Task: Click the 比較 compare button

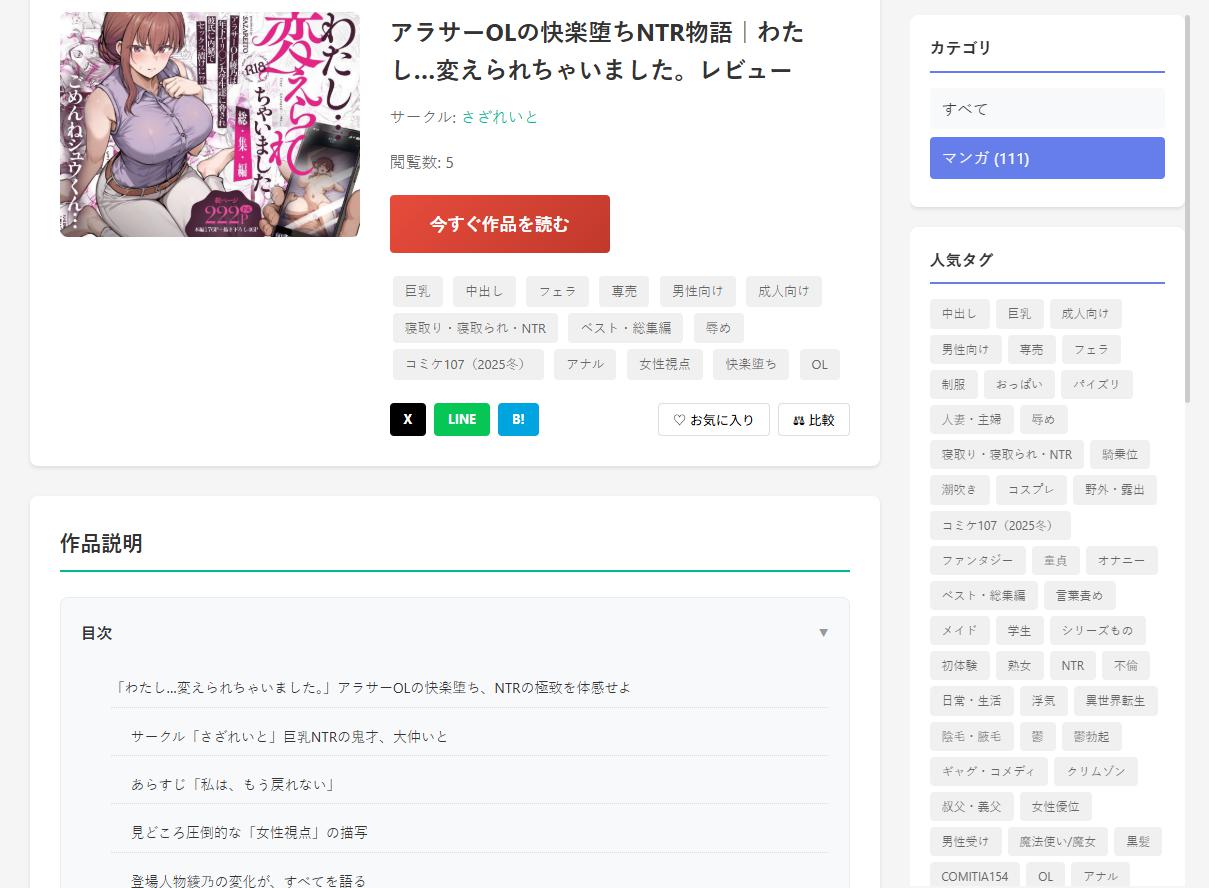Action: 813,420
